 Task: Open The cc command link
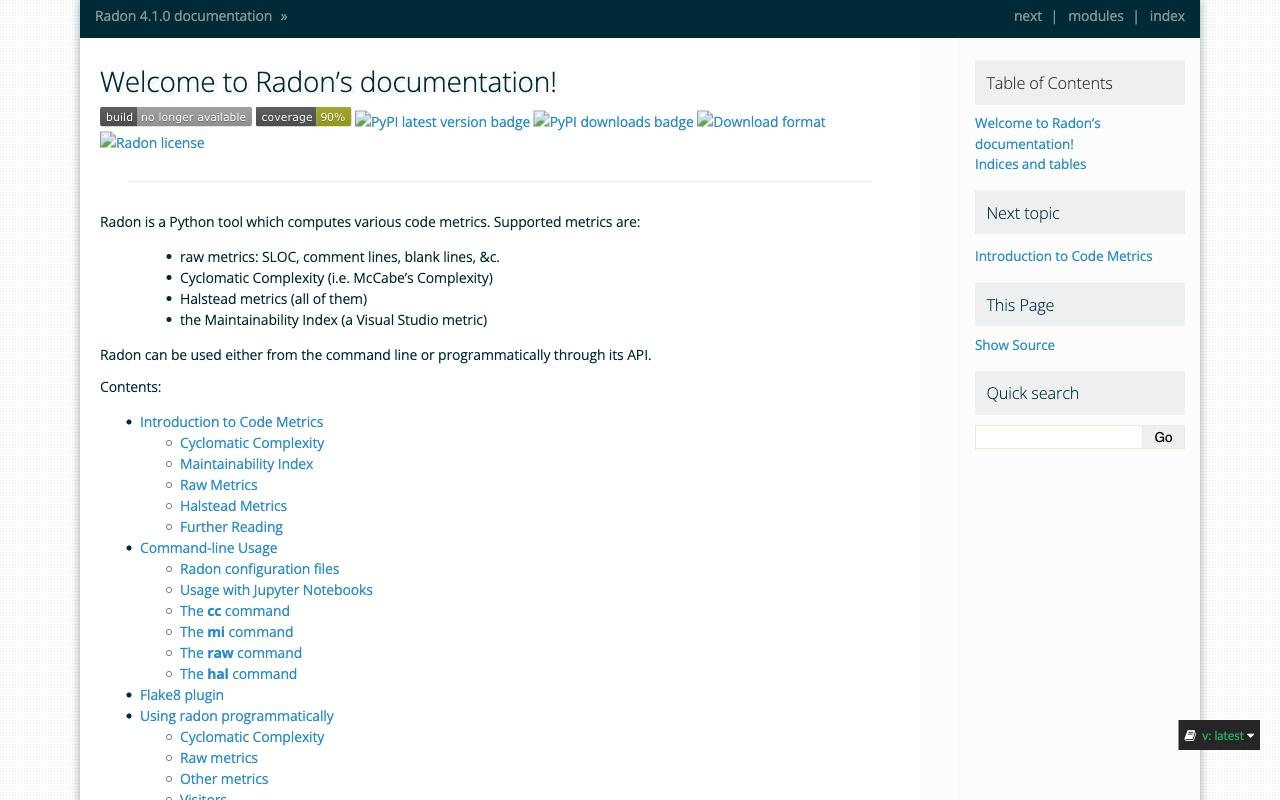pyautogui.click(x=234, y=611)
